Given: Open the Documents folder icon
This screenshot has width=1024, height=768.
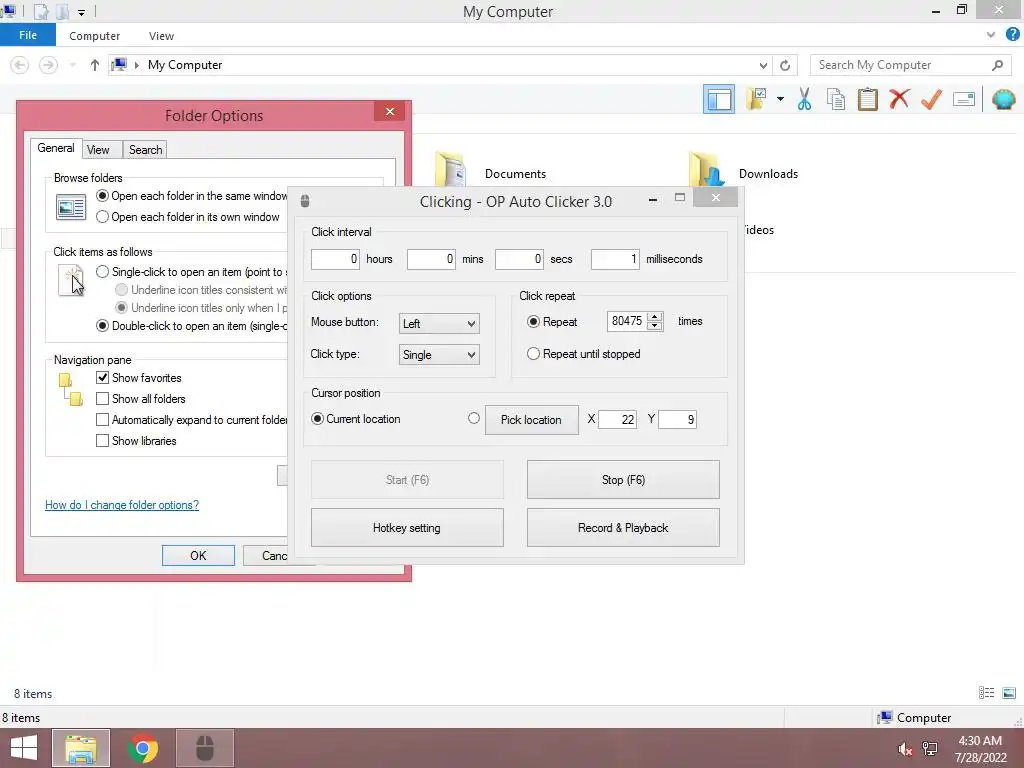Looking at the screenshot, I should tap(451, 168).
